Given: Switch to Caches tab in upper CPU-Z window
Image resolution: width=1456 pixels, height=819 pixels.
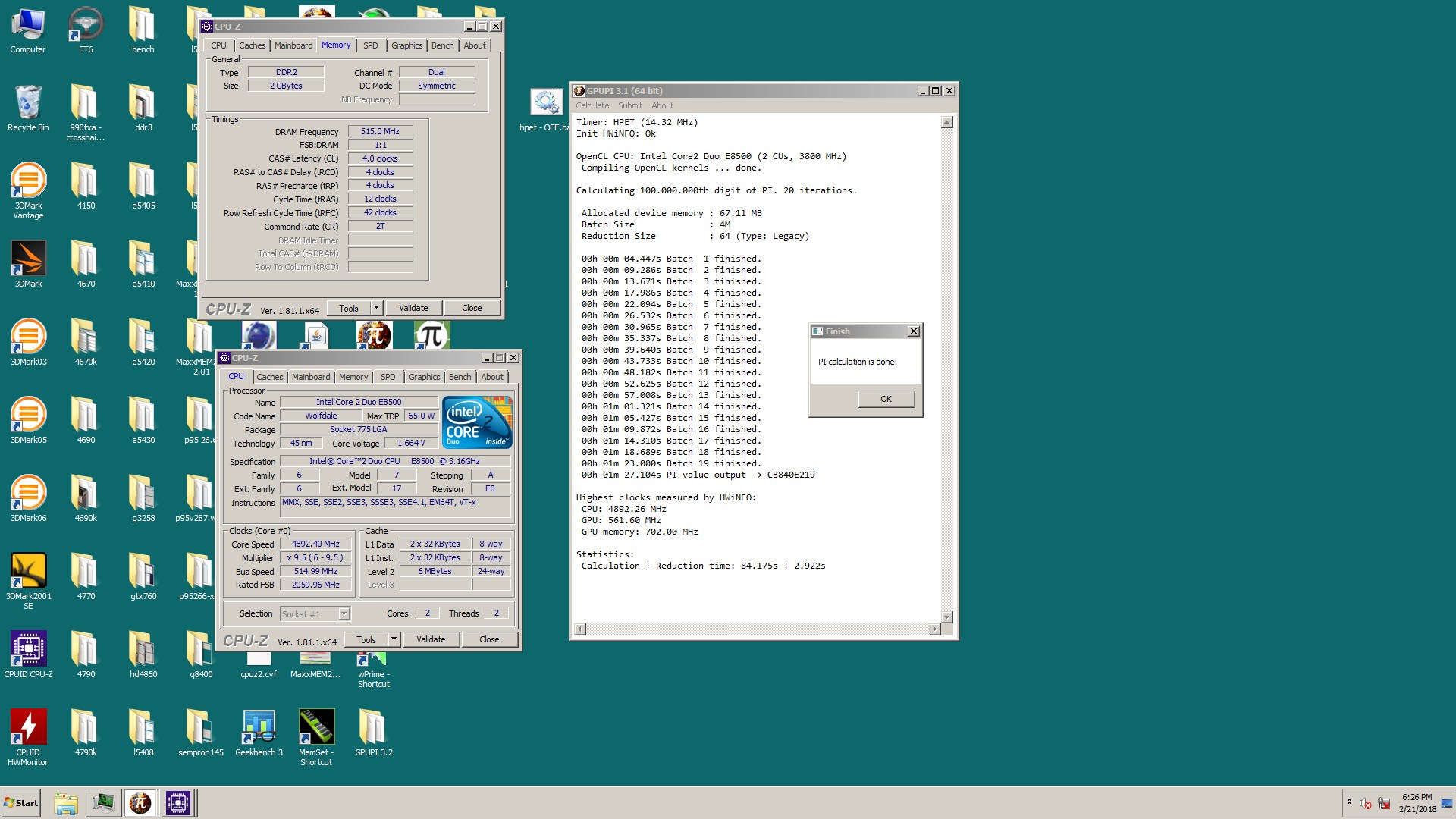Looking at the screenshot, I should tap(253, 45).
